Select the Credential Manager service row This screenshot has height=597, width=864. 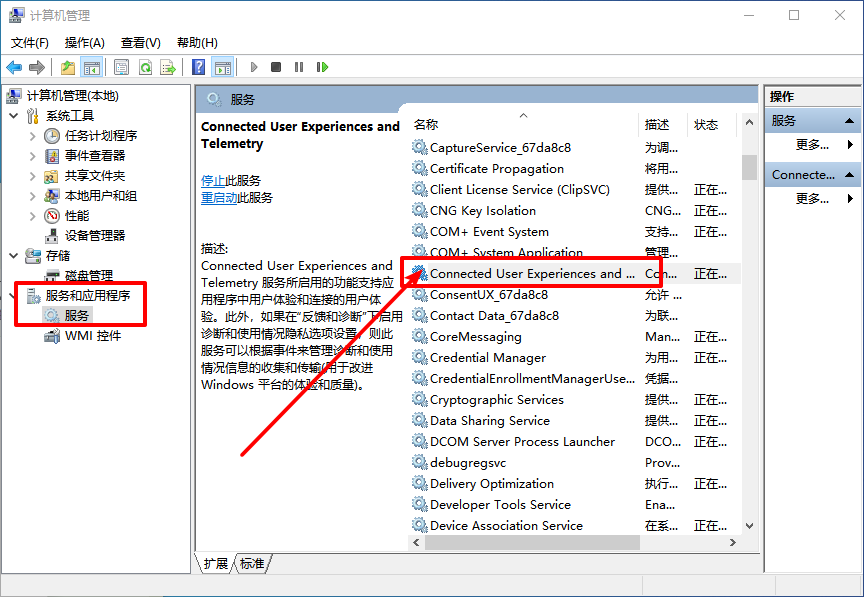coord(487,357)
